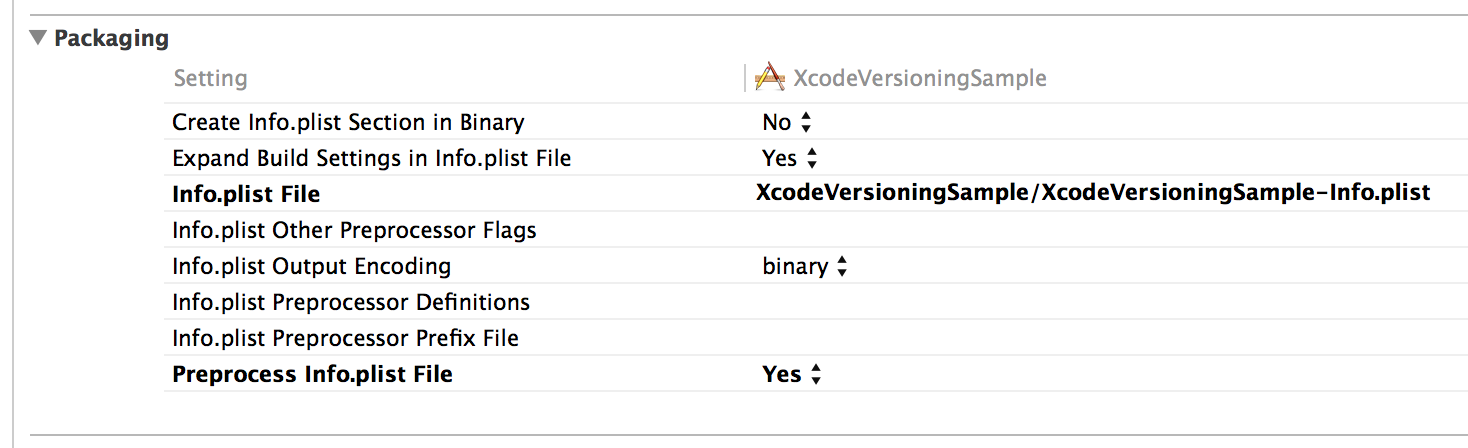The image size is (1468, 448).
Task: Open Preprocess Info.plist File Yes popup
Action: tap(792, 374)
